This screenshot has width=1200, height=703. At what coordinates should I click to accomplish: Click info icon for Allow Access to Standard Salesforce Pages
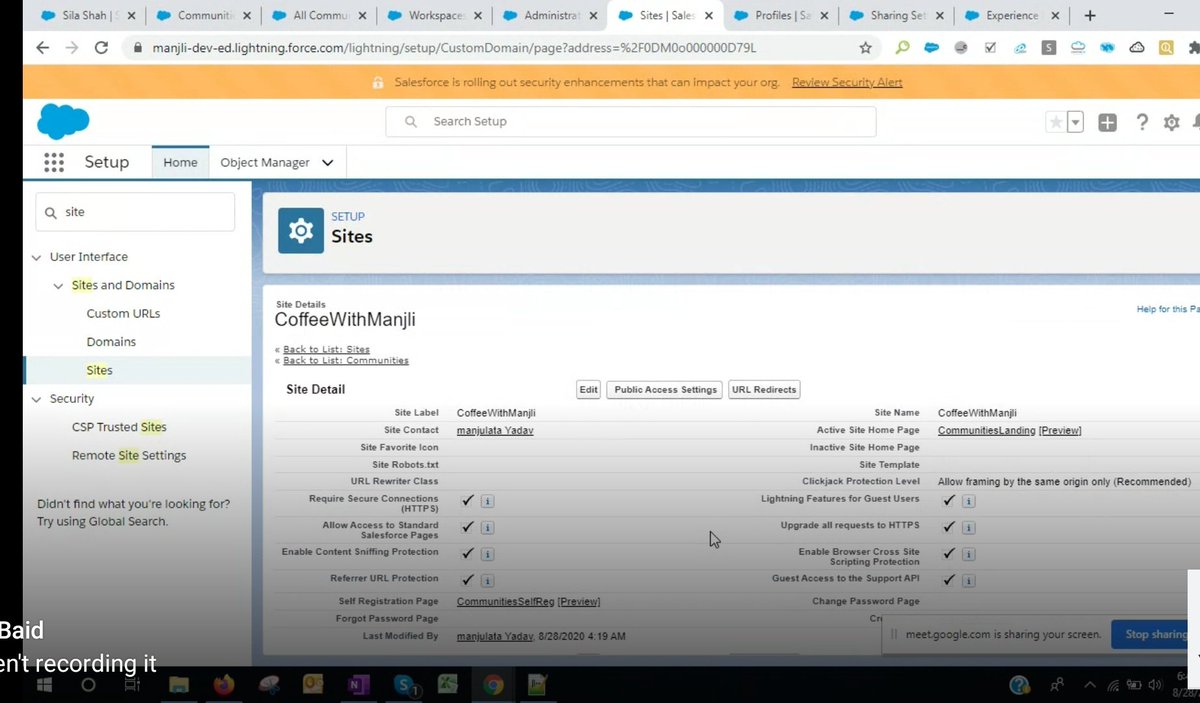tap(487, 528)
